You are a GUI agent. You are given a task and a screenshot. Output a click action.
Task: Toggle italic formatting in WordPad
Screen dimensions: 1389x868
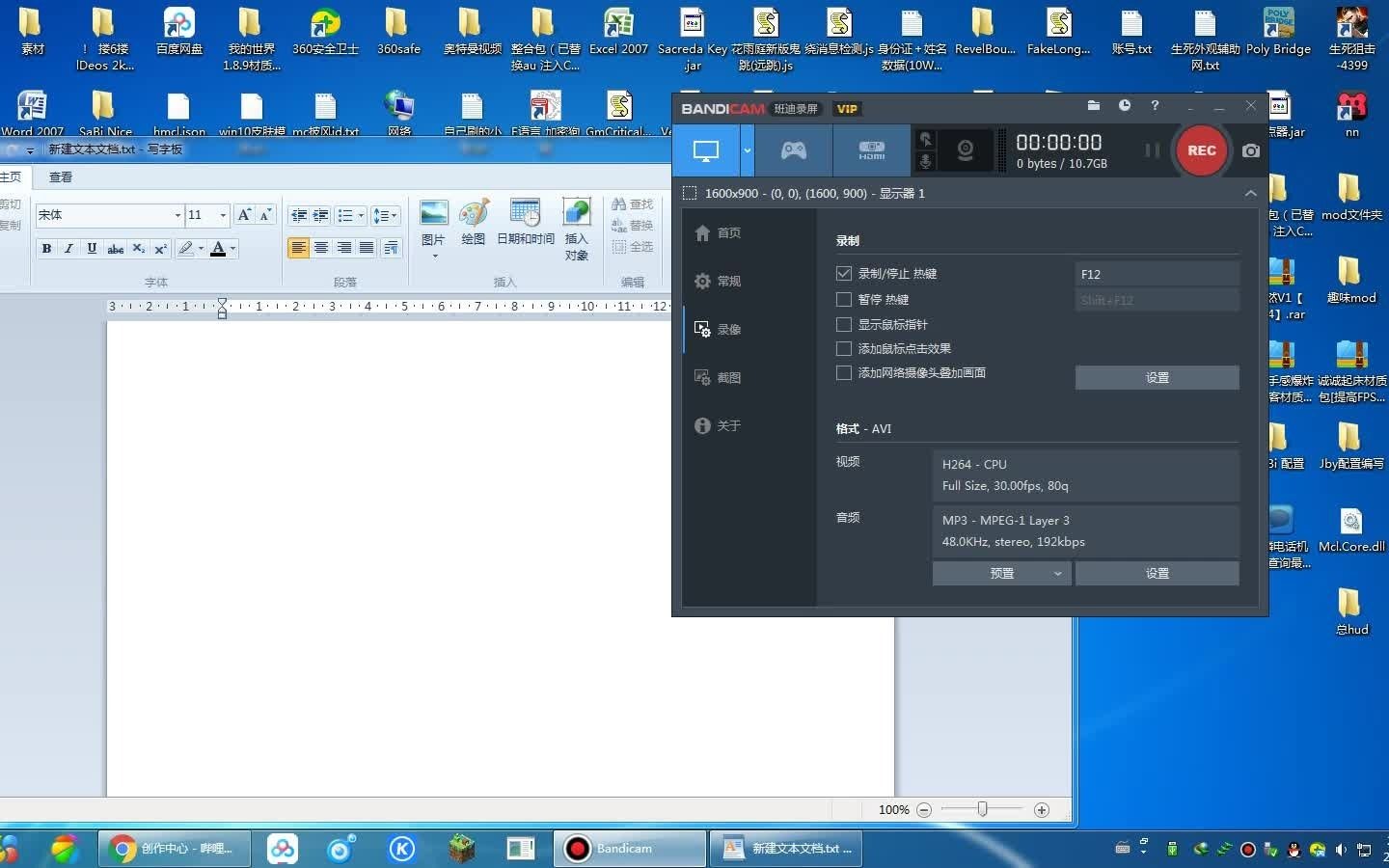tap(68, 249)
